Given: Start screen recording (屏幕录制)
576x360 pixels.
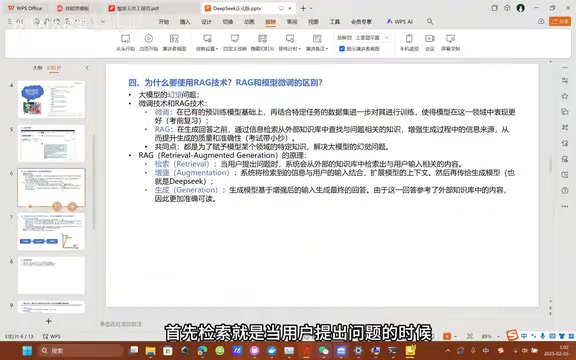Looking at the screenshot, I should click(450, 43).
